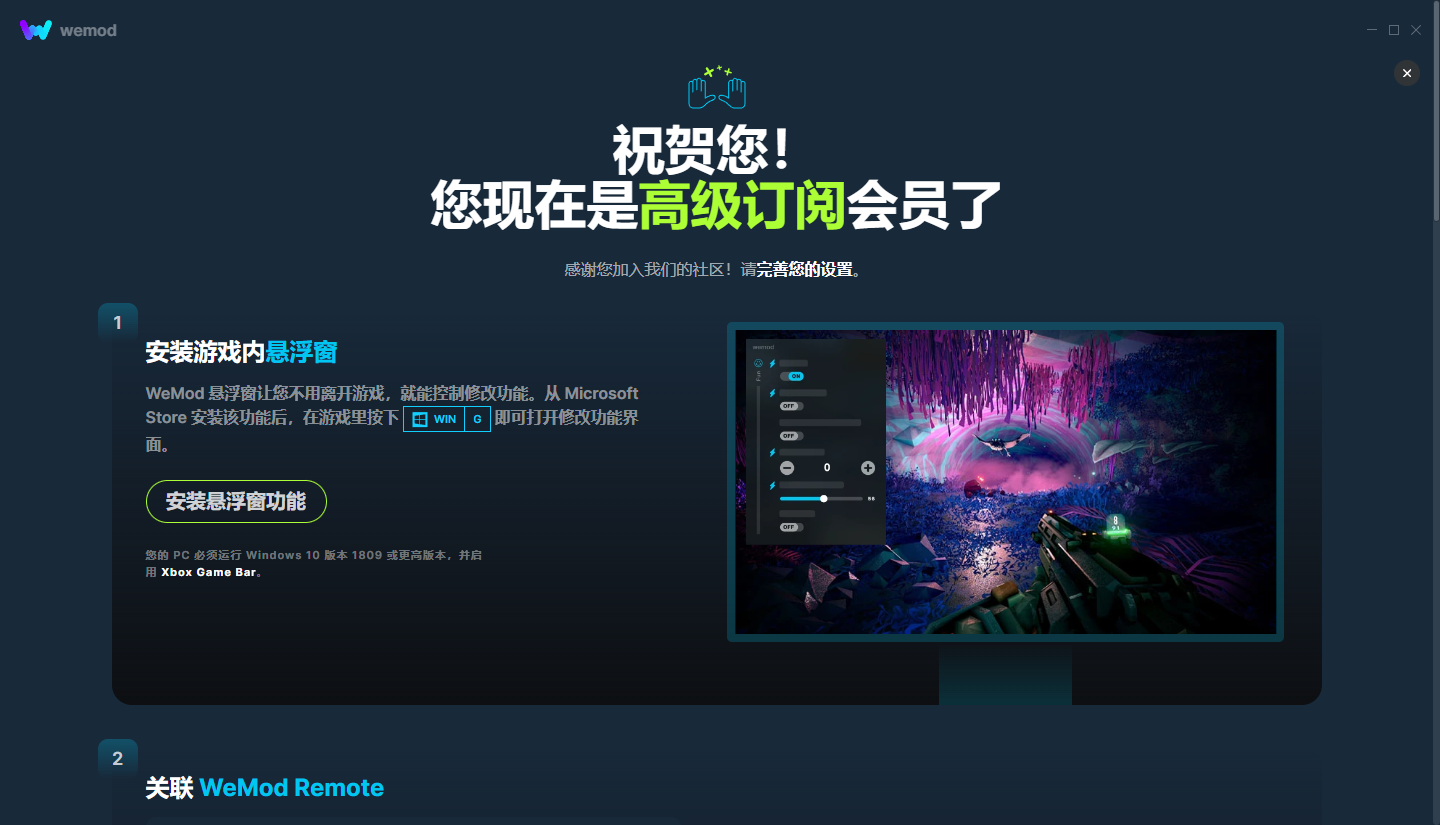Click the wemod title text
The height and width of the screenshot is (825, 1440).
tap(88, 31)
